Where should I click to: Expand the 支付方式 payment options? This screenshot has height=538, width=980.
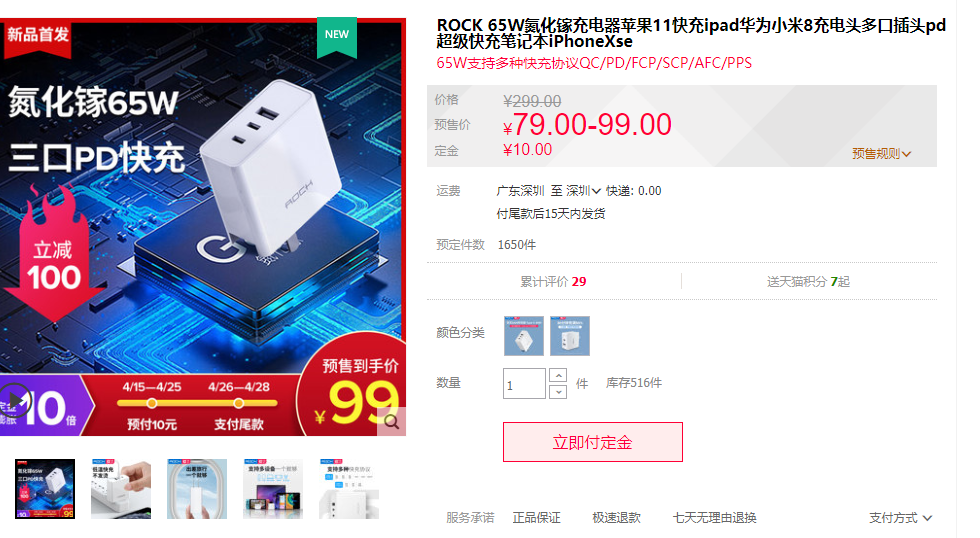pyautogui.click(x=900, y=517)
